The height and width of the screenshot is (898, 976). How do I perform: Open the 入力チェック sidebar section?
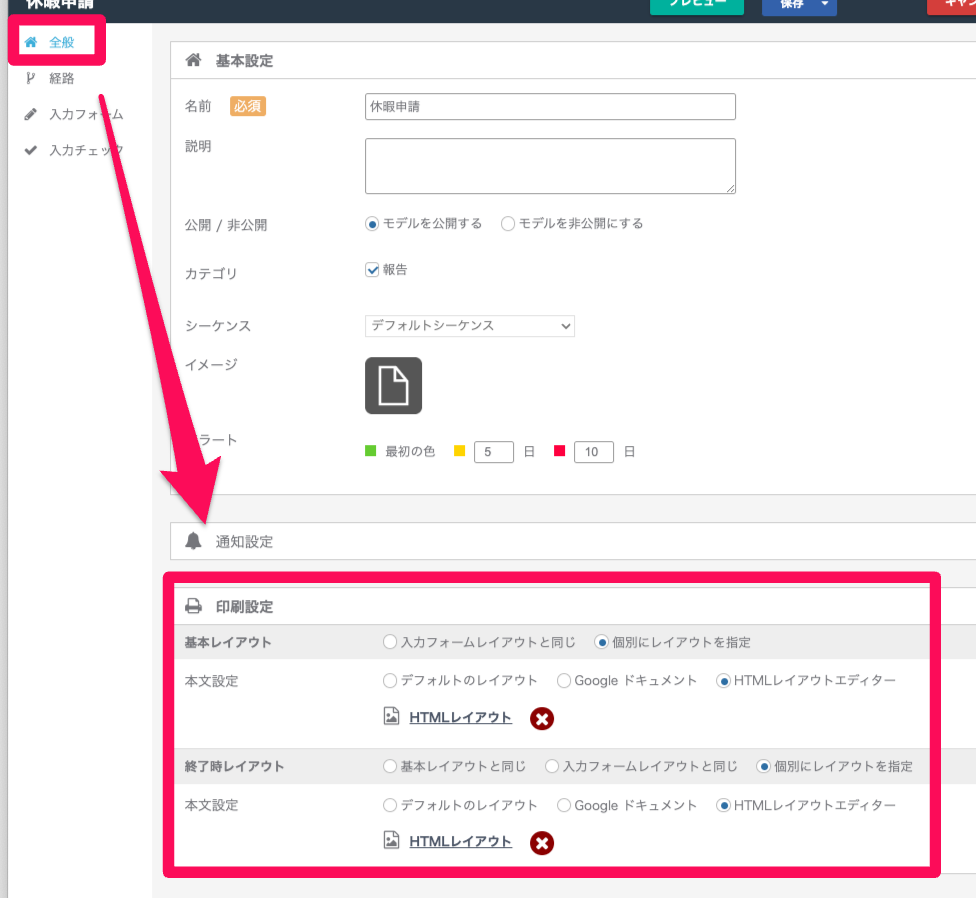(86, 151)
